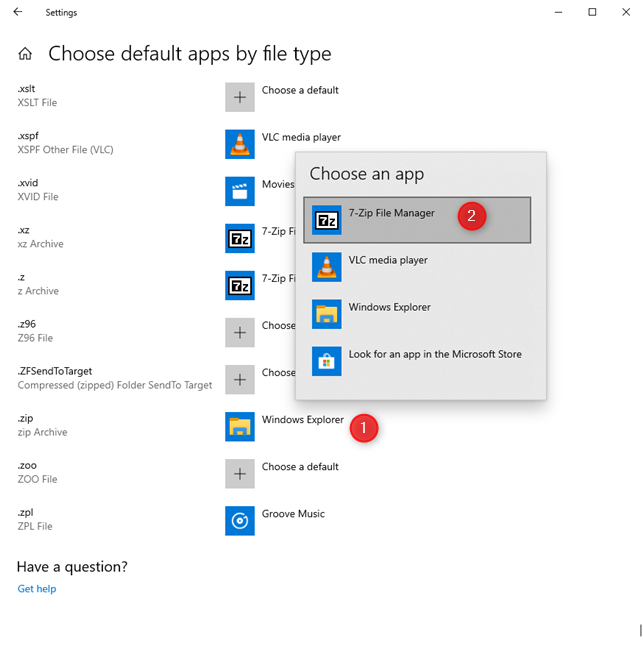Click VLC icon in Choose an app
Viewport: 643px width, 648px height.
coord(326,267)
